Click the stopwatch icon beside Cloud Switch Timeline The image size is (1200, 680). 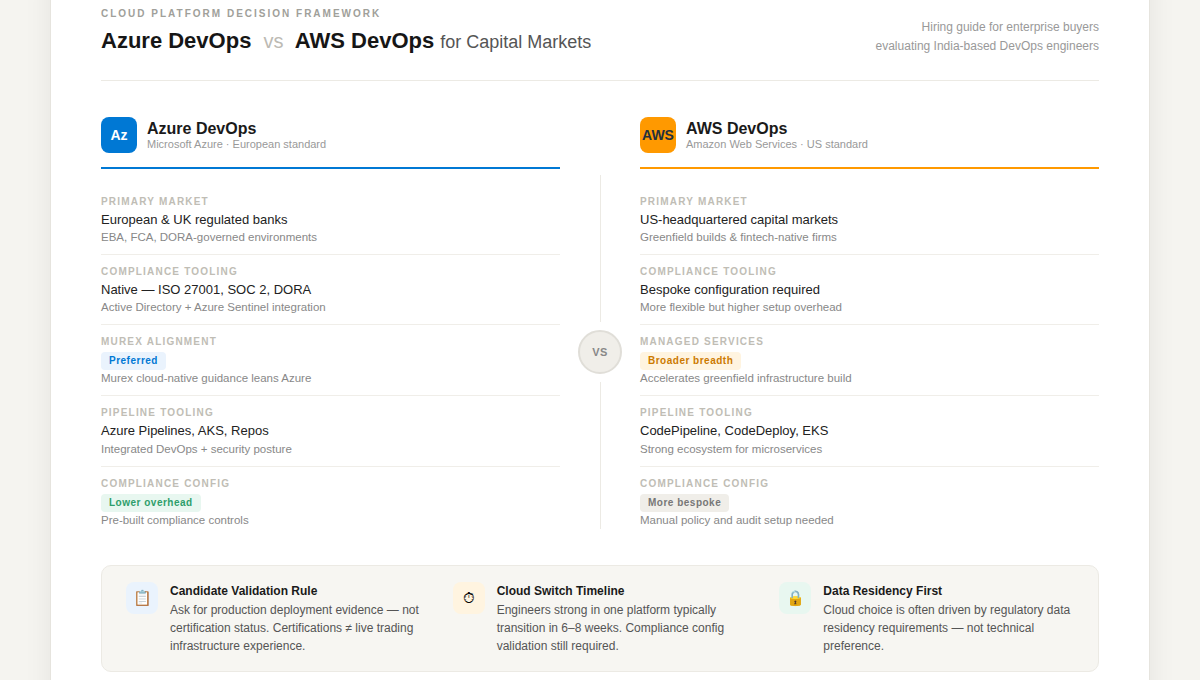tap(469, 598)
